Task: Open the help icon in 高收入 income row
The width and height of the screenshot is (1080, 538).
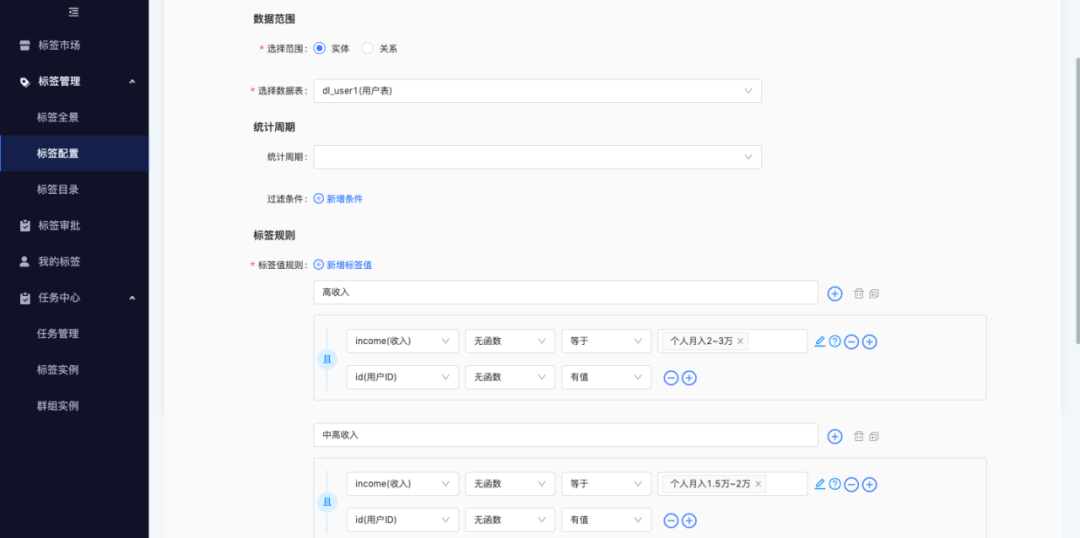Action: pyautogui.click(x=835, y=342)
